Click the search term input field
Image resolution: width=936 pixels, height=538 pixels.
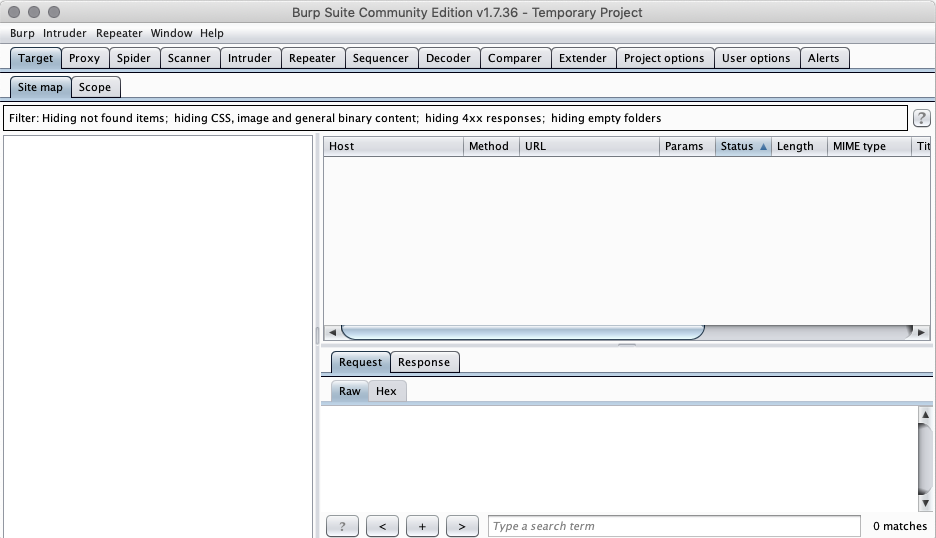(674, 526)
